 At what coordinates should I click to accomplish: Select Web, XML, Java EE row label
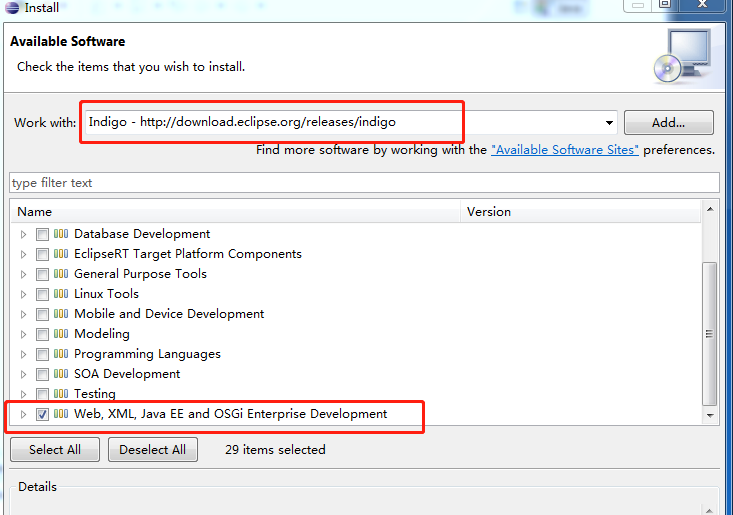[230, 414]
